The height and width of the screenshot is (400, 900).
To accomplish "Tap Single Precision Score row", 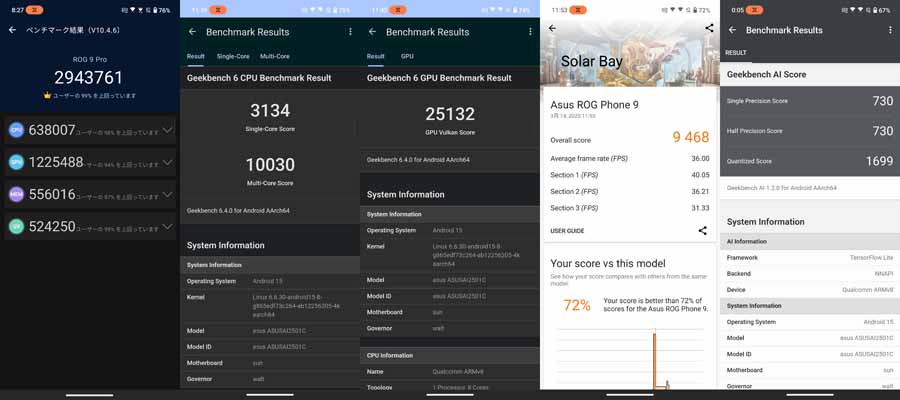I will pos(810,101).
